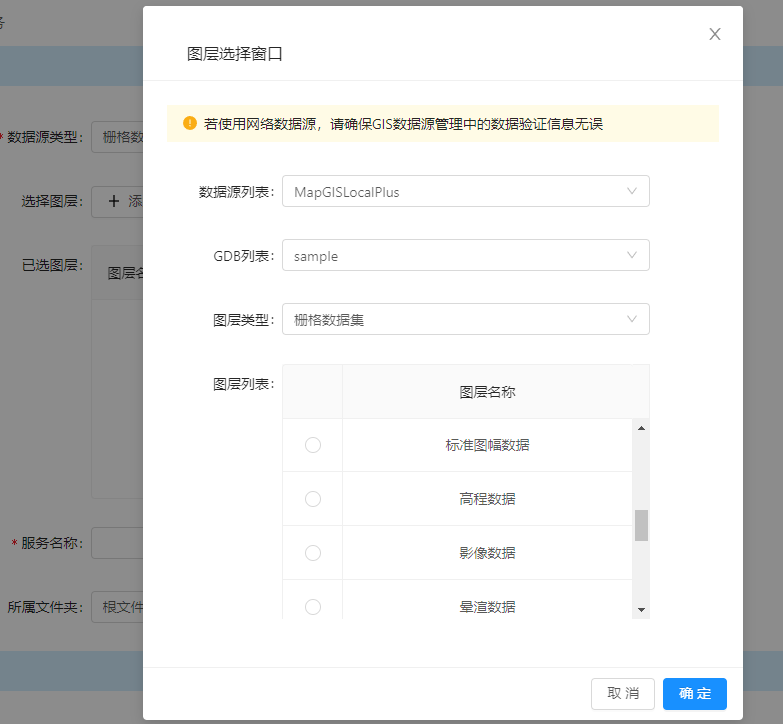Click the 影像数据 layer name row

click(x=487, y=553)
